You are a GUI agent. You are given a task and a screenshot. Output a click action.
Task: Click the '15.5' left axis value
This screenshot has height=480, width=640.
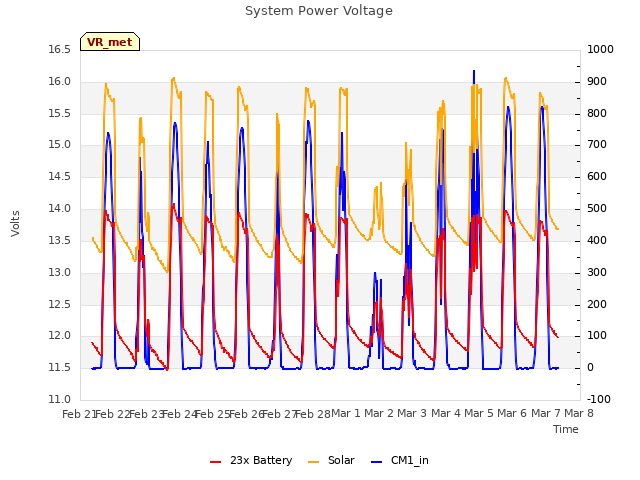pyautogui.click(x=60, y=113)
